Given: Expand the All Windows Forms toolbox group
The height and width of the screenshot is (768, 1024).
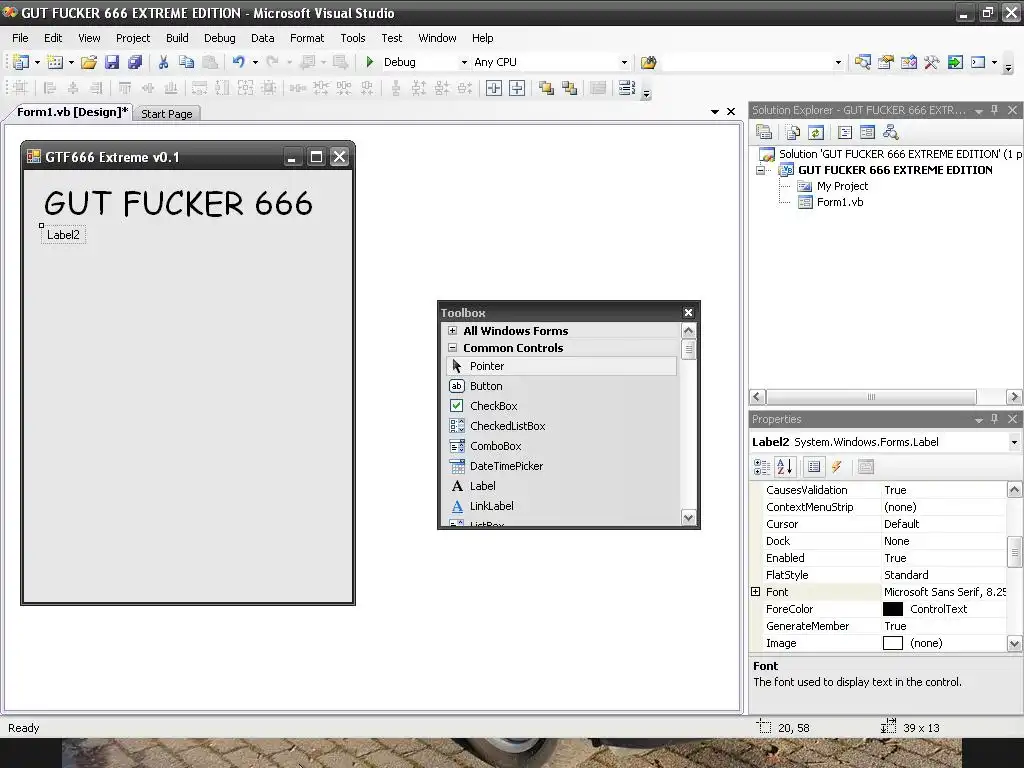Looking at the screenshot, I should click(453, 330).
